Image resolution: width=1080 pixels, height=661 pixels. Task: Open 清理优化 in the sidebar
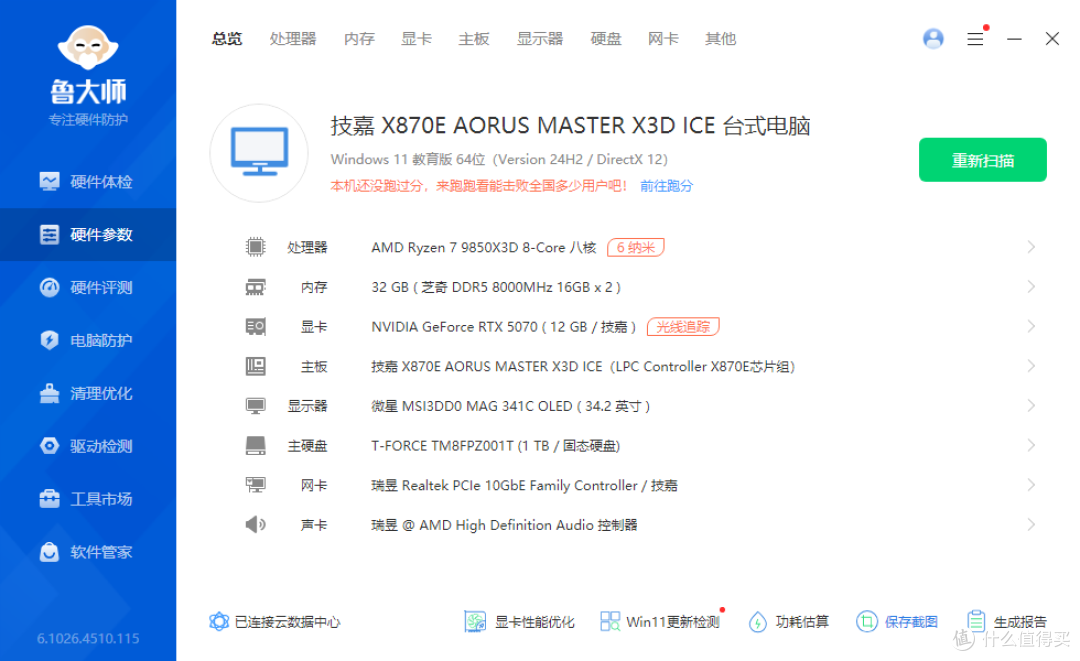pyautogui.click(x=87, y=394)
